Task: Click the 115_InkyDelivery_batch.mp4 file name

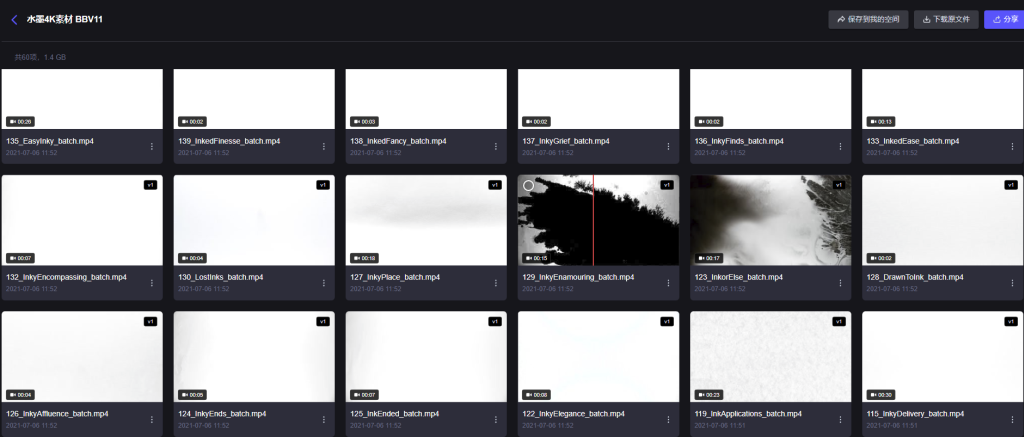Action: pyautogui.click(x=915, y=413)
